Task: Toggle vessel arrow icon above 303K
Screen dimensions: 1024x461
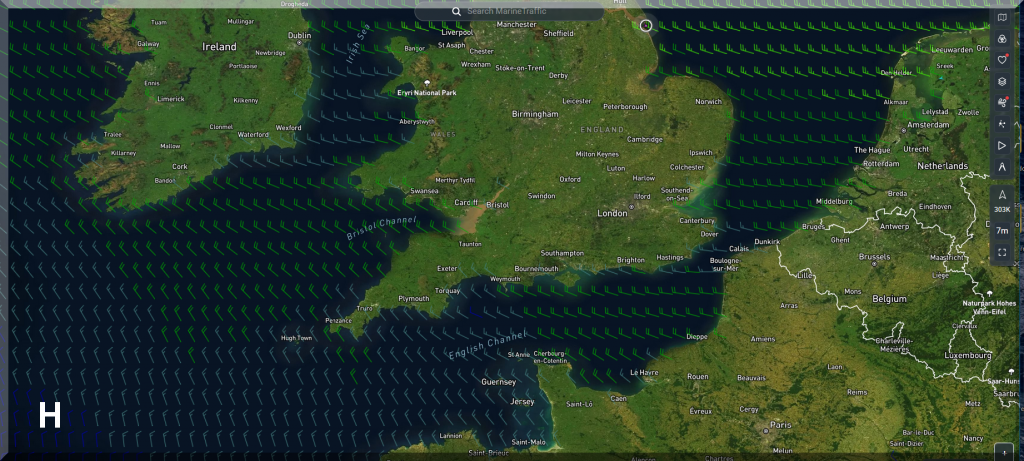Action: [x=1002, y=194]
